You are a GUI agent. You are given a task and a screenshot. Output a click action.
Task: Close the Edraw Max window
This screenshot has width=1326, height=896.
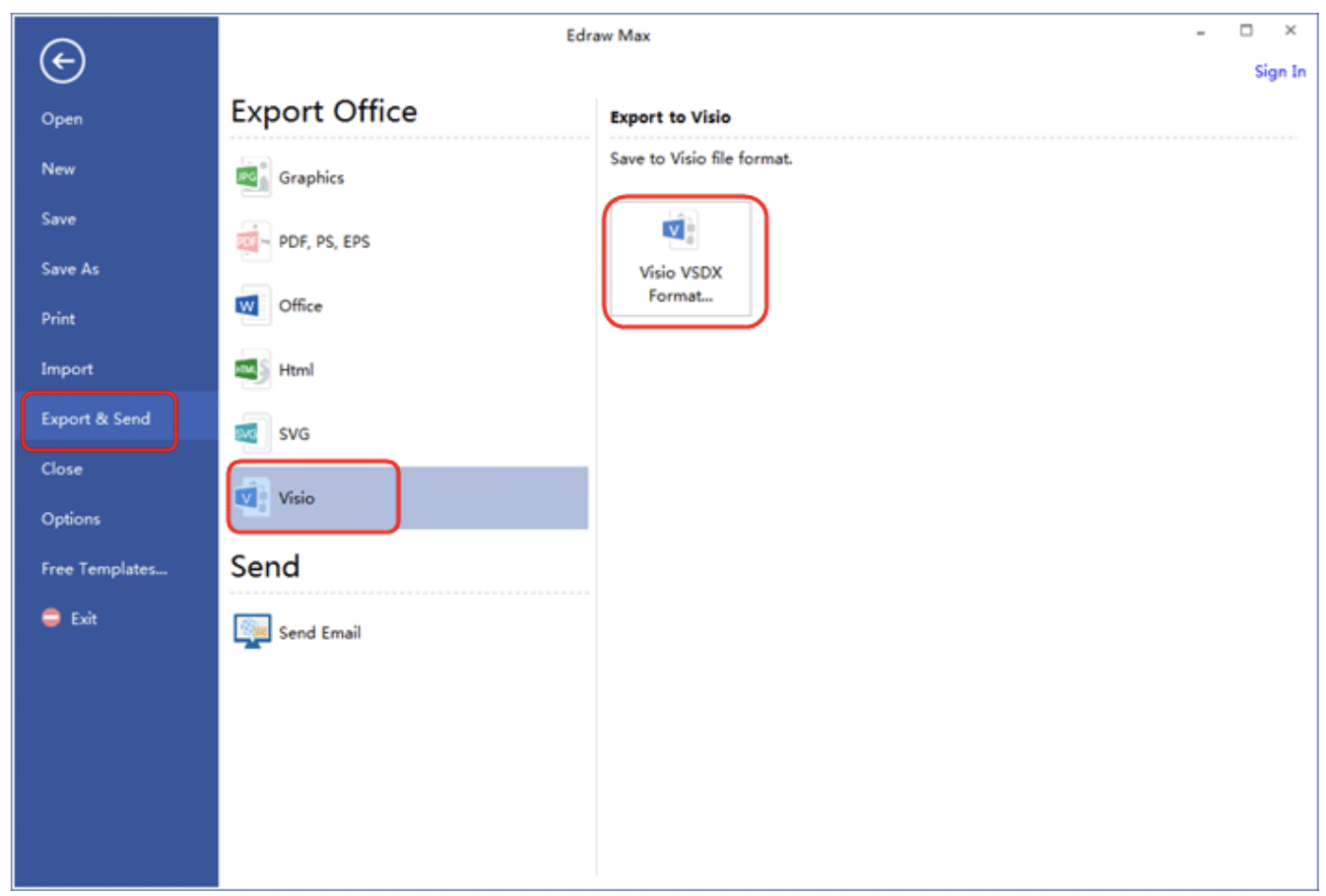[x=1291, y=31]
